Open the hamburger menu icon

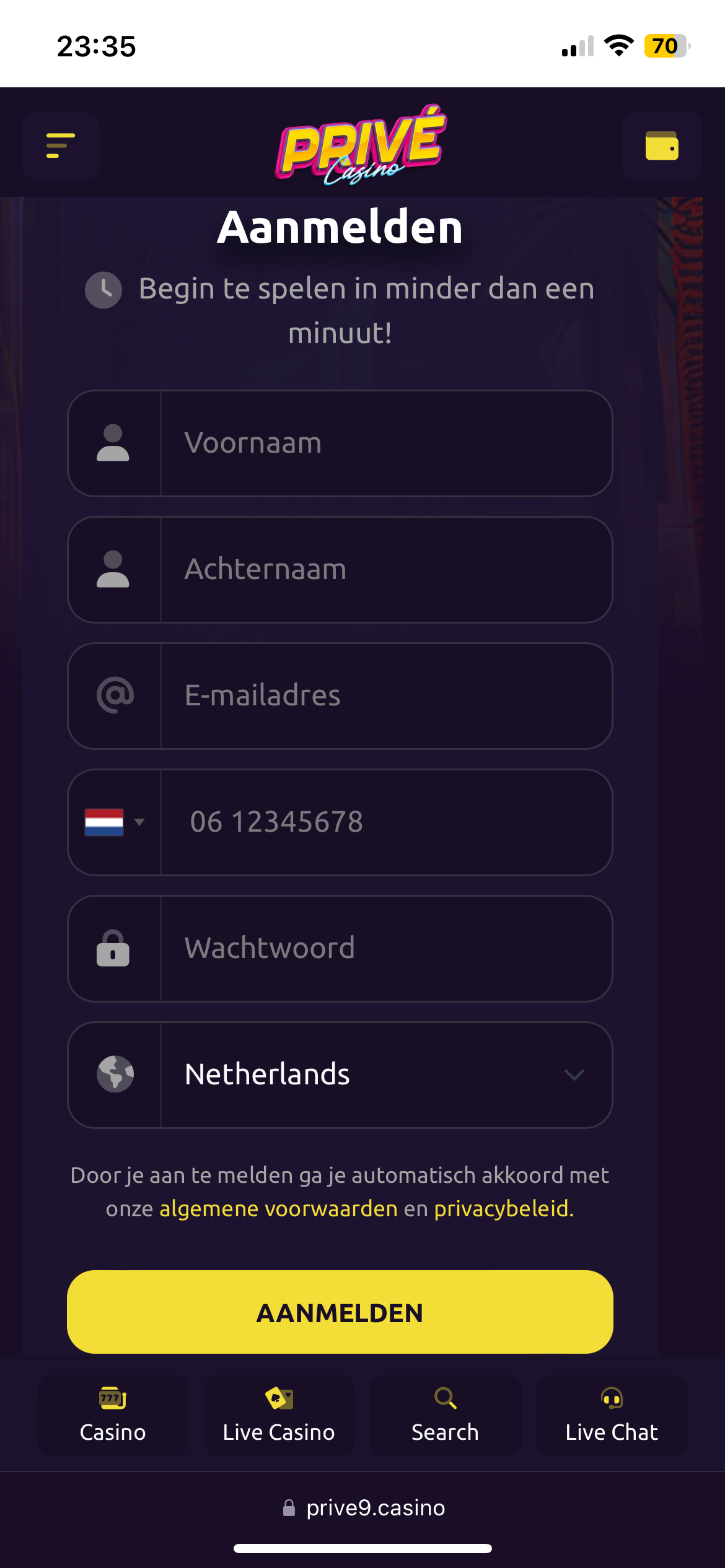[x=61, y=146]
